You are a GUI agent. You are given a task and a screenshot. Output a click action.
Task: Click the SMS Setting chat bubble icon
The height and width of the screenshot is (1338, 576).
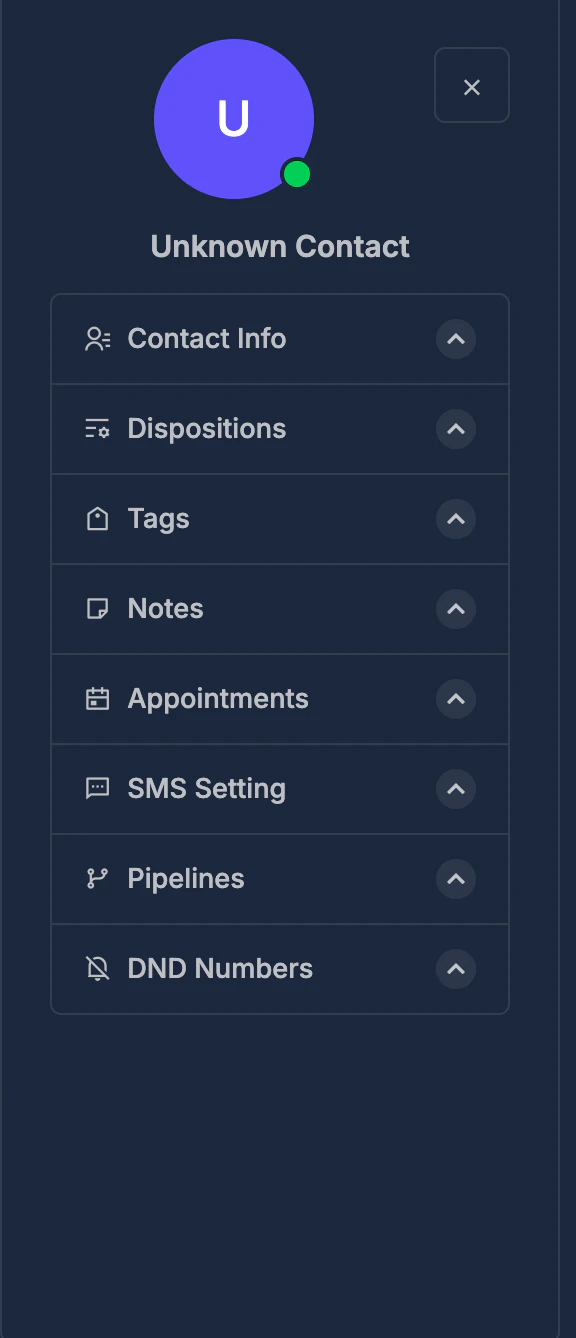(x=97, y=789)
